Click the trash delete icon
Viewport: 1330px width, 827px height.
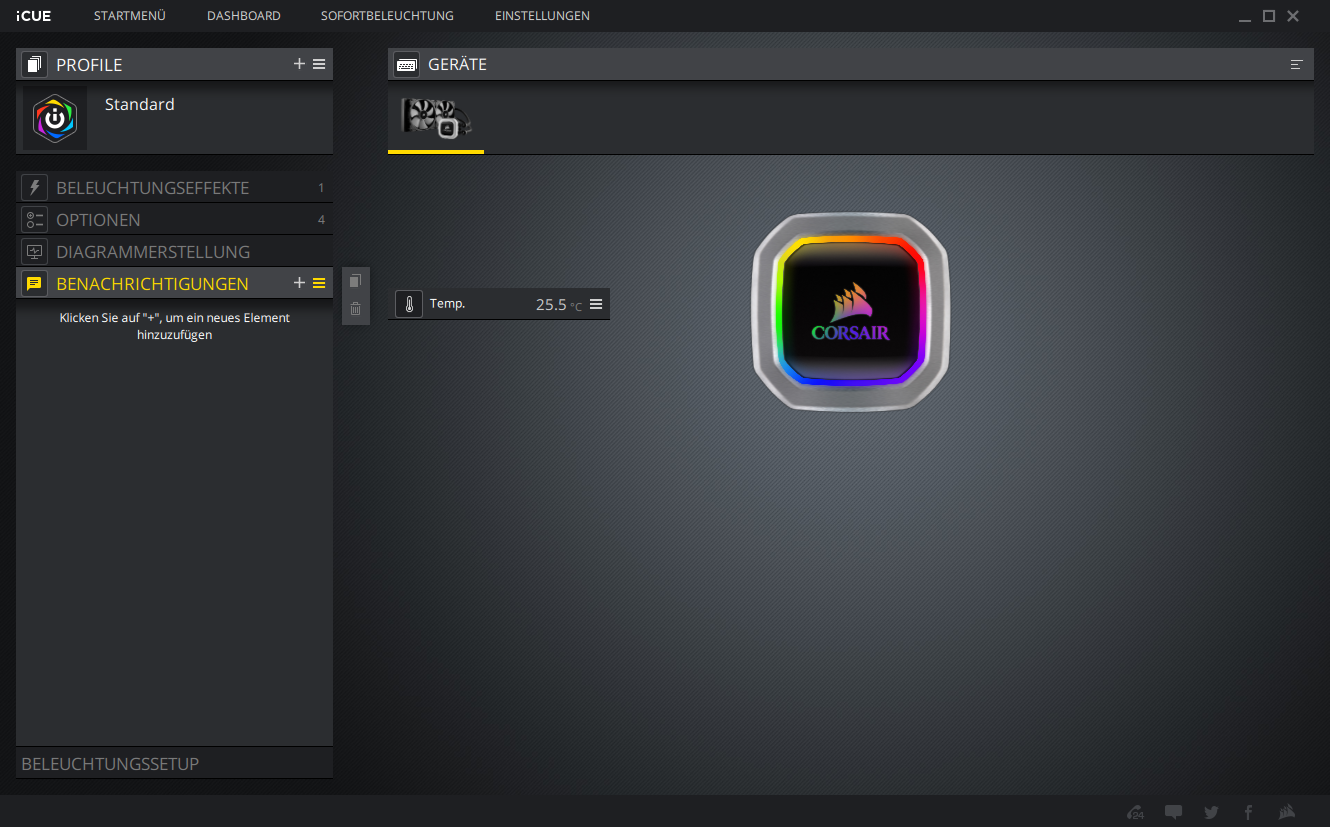tap(355, 309)
